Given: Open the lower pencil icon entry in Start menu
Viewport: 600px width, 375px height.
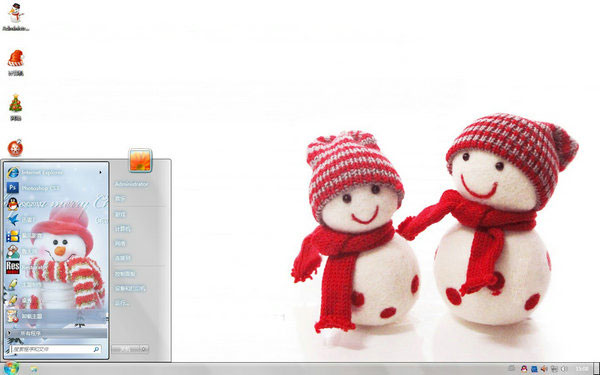Looking at the screenshot, I should (55, 300).
